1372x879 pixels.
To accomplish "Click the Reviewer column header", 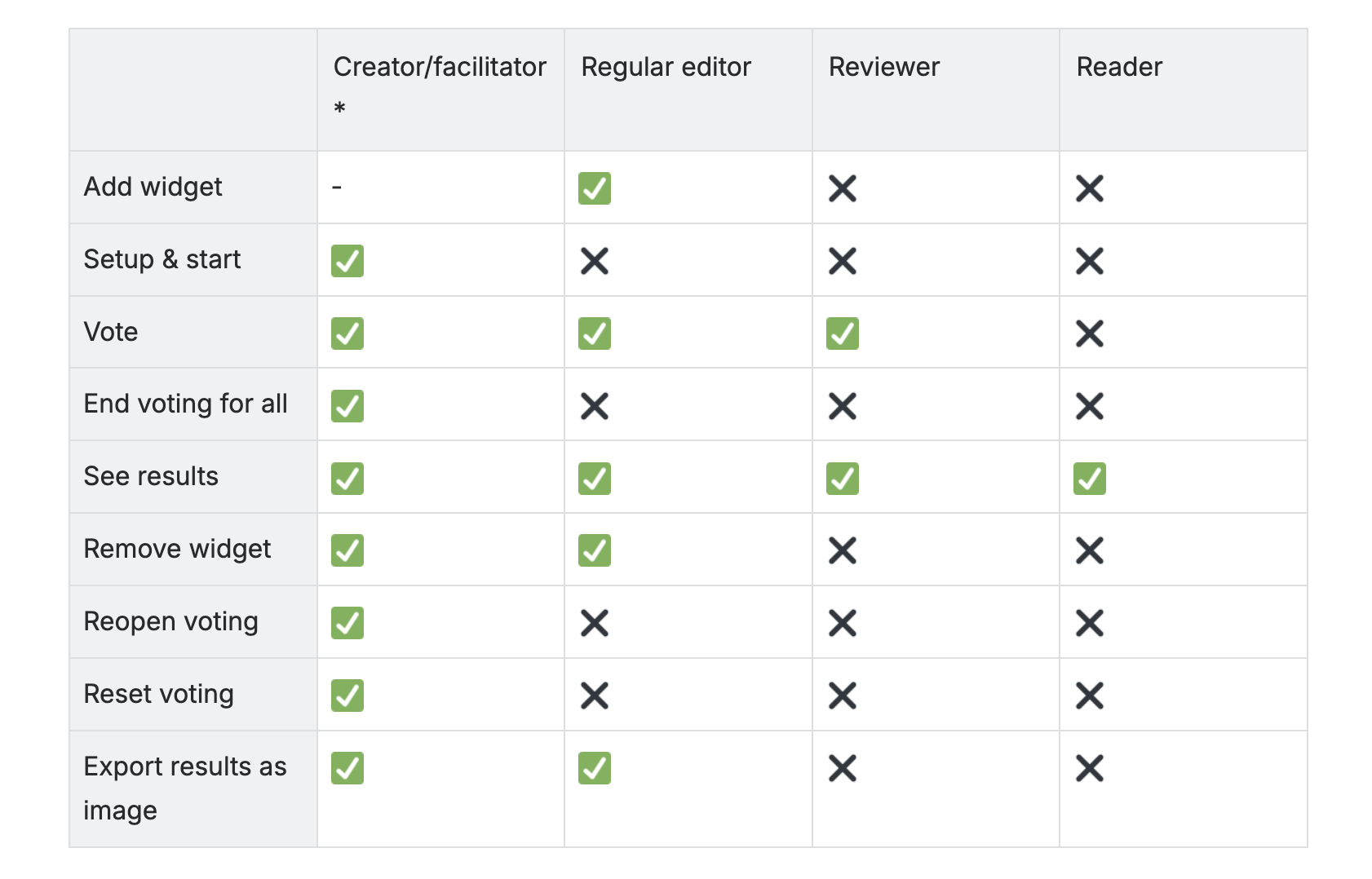I will 884,67.
